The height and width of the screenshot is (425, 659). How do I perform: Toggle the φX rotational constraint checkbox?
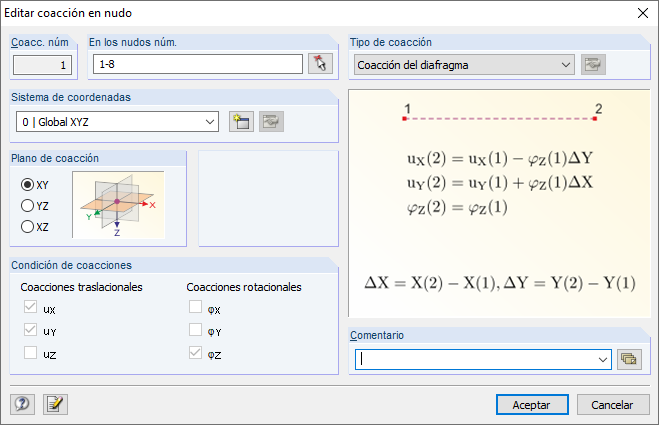tap(196, 309)
